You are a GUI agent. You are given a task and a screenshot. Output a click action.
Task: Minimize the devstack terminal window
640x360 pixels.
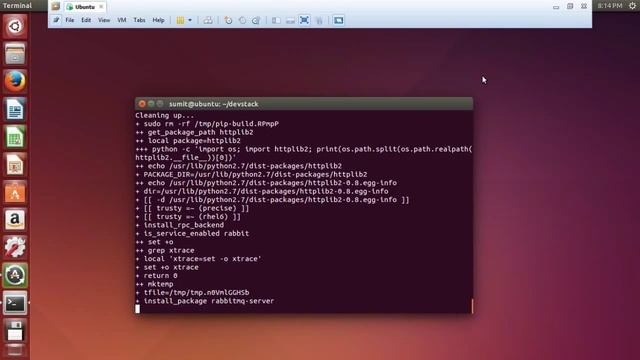pos(151,104)
